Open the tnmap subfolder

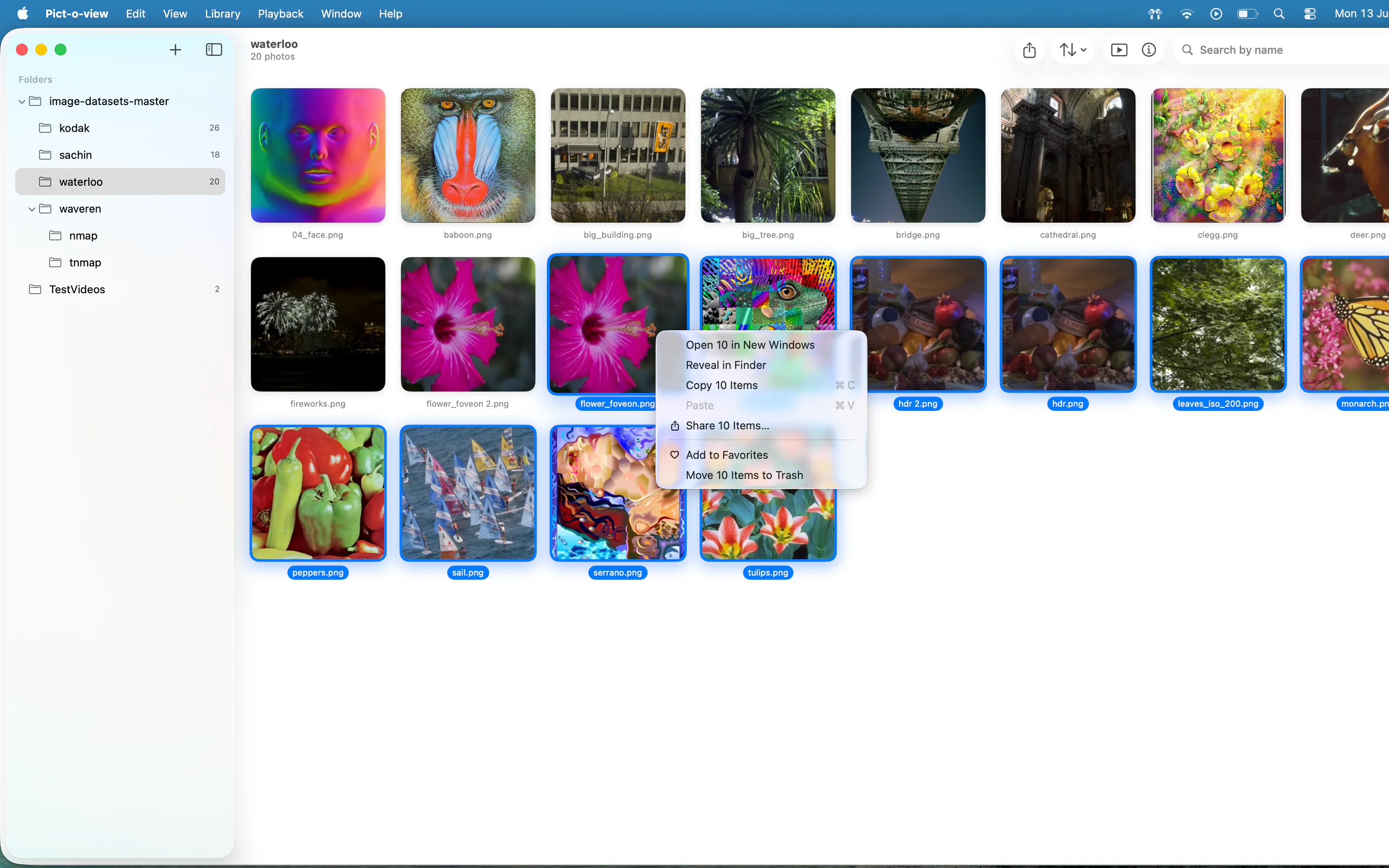tap(120, 263)
